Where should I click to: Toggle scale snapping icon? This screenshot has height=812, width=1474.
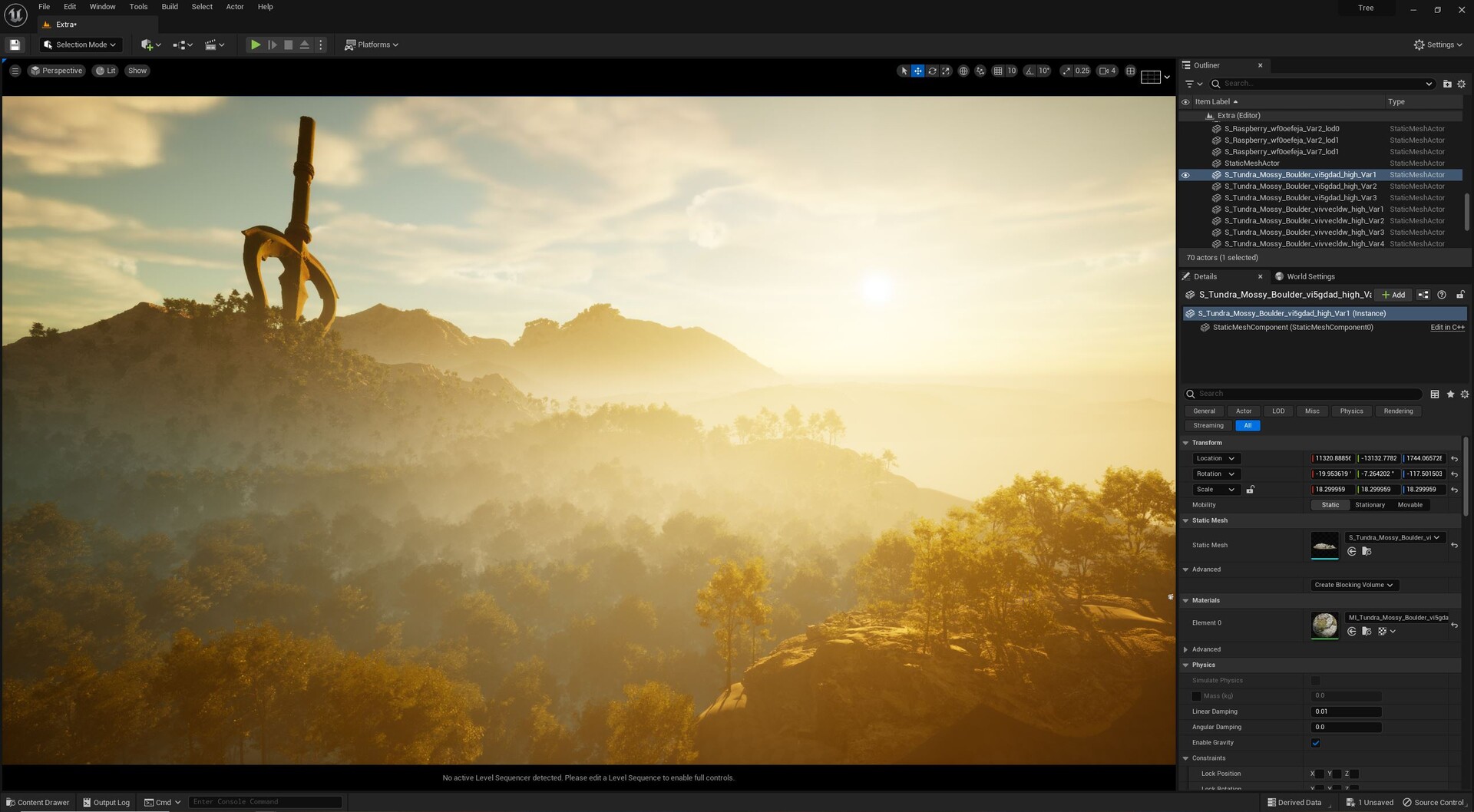pyautogui.click(x=1066, y=71)
